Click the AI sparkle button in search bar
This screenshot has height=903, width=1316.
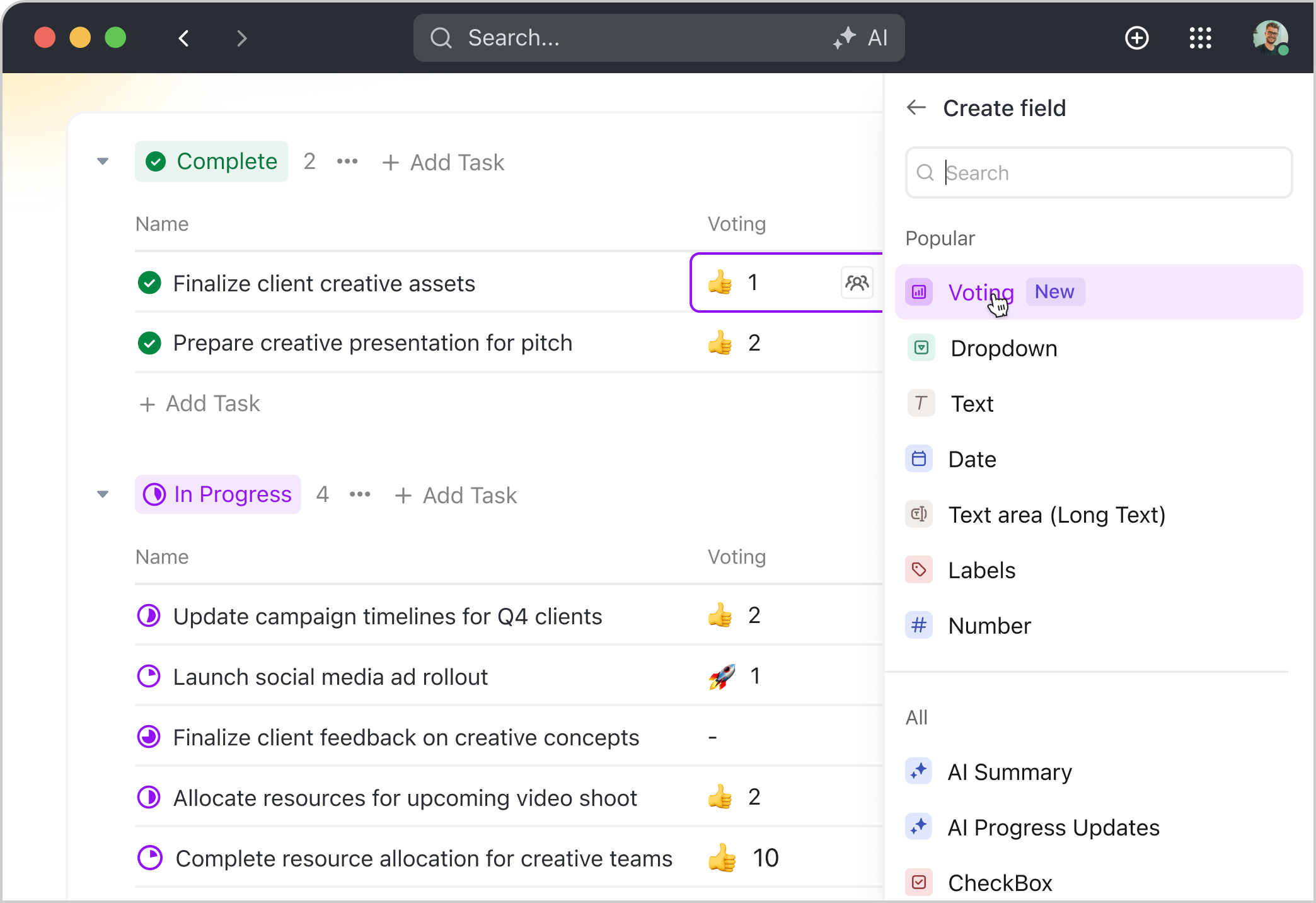860,38
